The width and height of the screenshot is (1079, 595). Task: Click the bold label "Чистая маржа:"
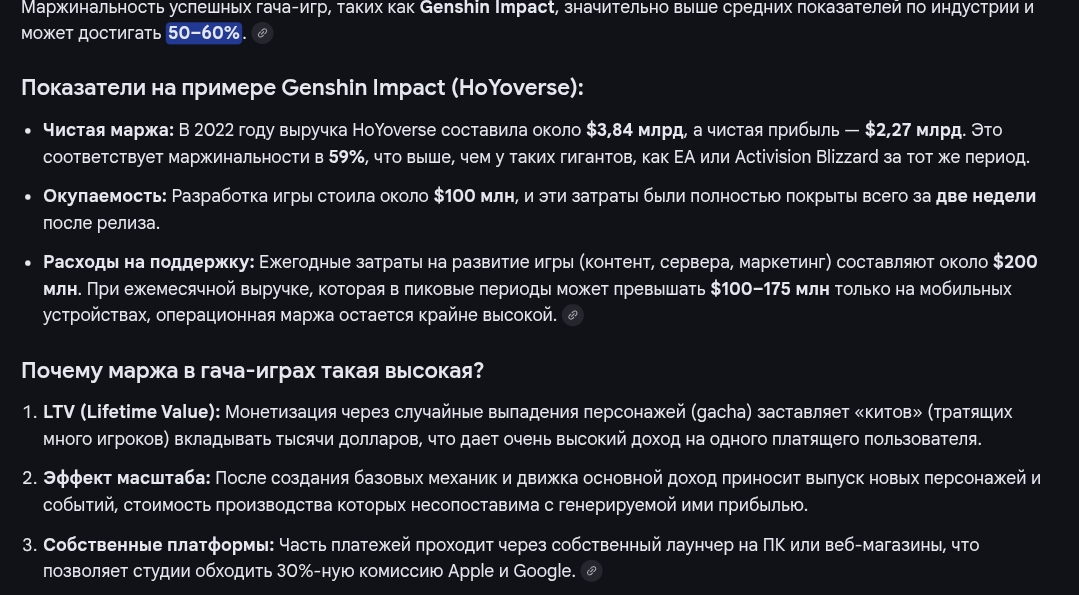point(108,130)
